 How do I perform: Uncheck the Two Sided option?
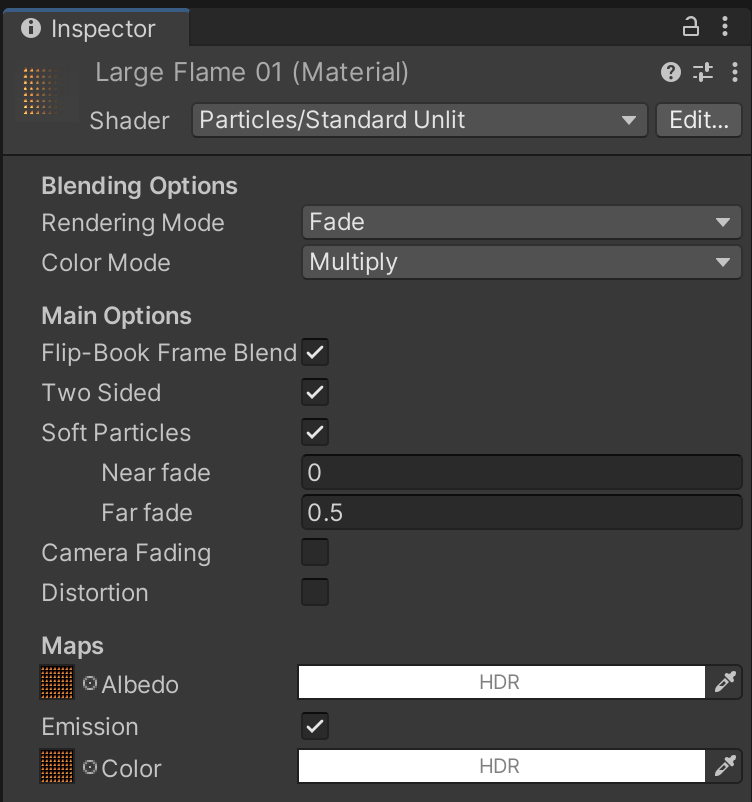tap(315, 392)
